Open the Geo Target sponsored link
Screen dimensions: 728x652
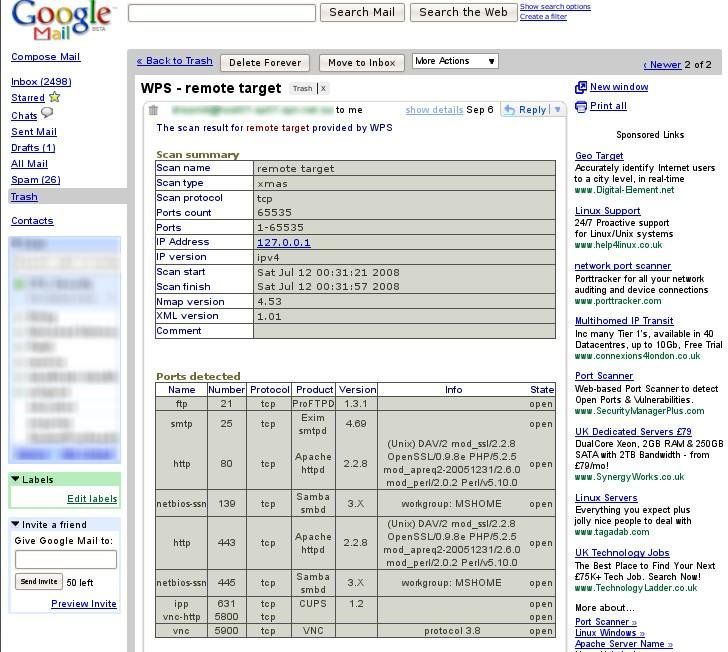(x=599, y=156)
